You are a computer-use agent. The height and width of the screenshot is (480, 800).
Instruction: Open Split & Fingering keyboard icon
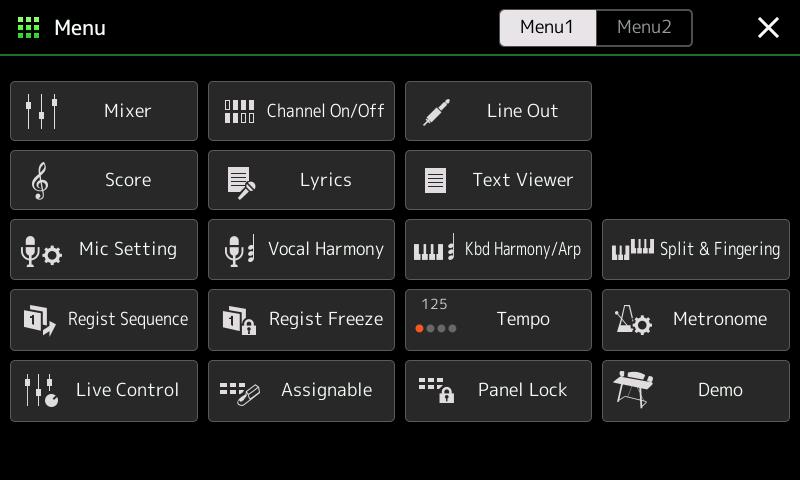coord(633,249)
